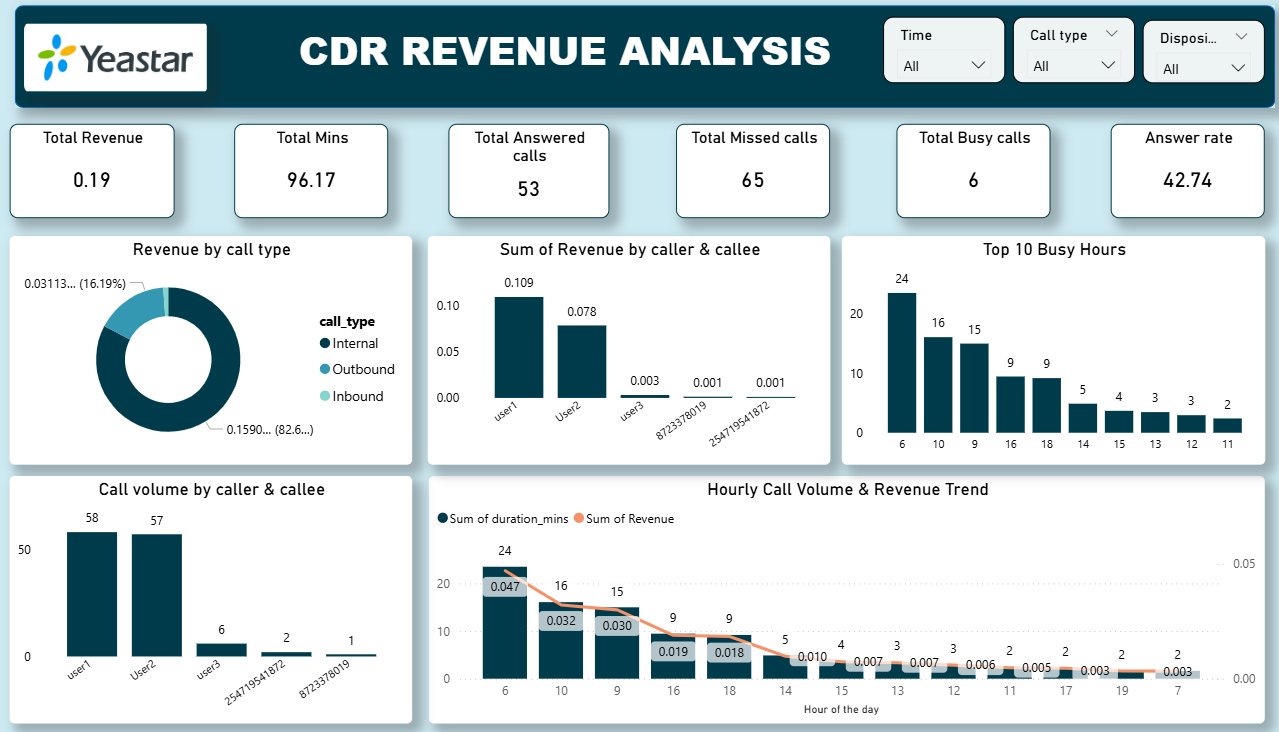Select hour 9 bar in Top 10 Busy Hours
1279x732 pixels.
coord(974,388)
